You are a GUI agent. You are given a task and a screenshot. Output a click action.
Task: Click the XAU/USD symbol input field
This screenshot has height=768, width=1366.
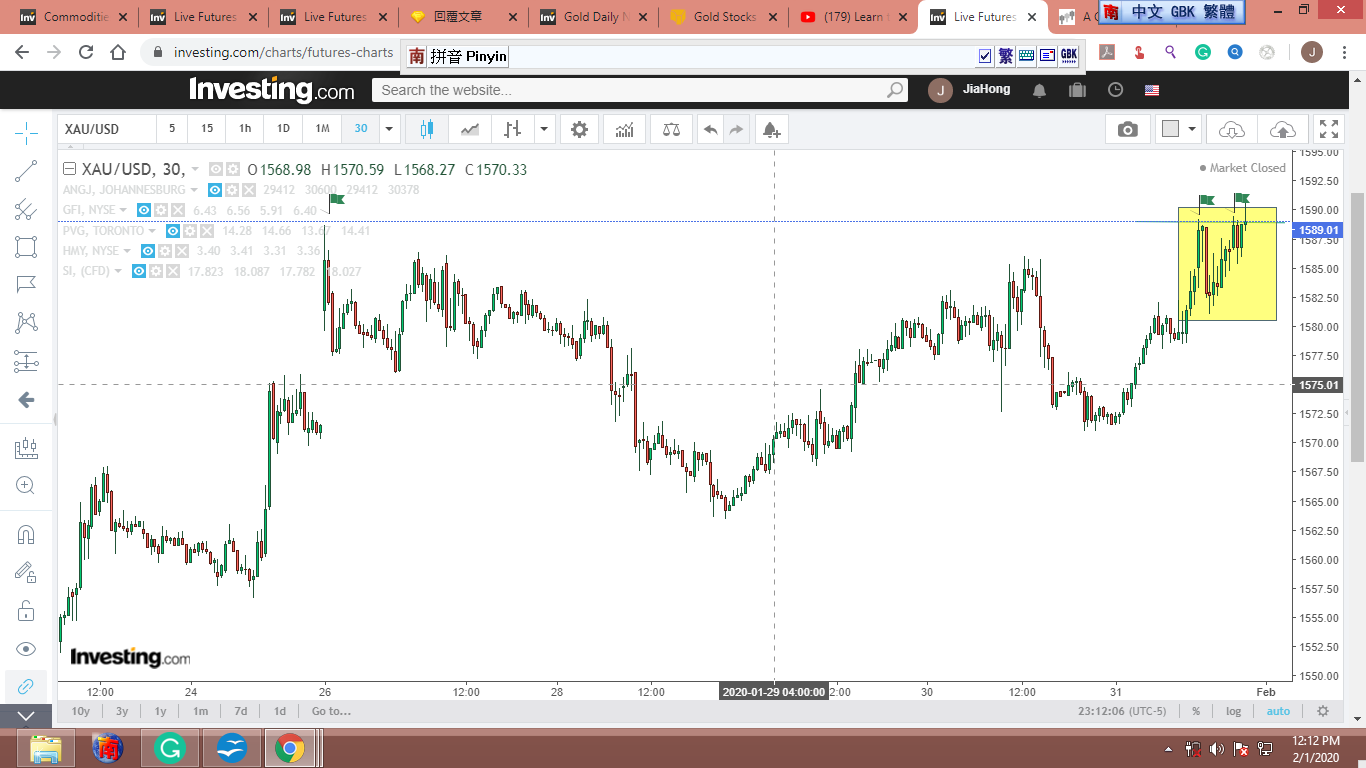pyautogui.click(x=105, y=129)
